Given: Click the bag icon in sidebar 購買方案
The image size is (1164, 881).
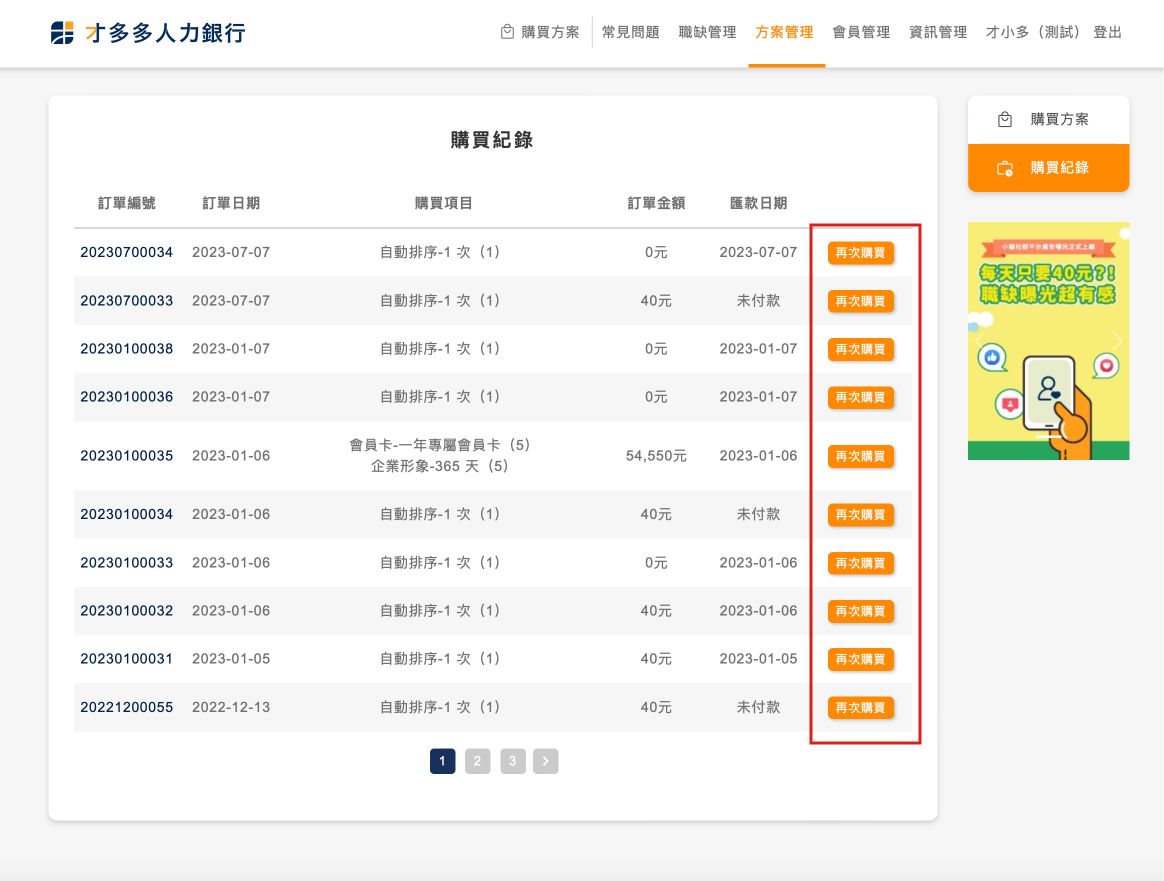Looking at the screenshot, I should [x=1005, y=120].
